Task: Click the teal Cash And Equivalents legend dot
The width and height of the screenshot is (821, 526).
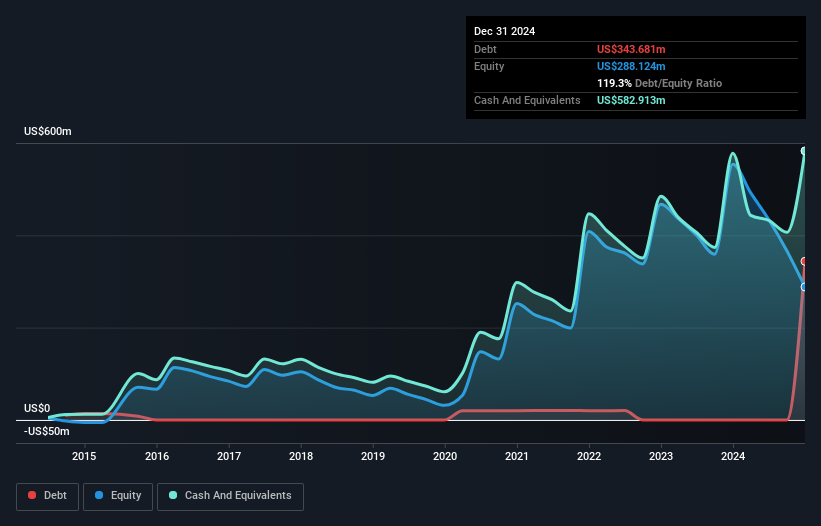Action: click(173, 495)
